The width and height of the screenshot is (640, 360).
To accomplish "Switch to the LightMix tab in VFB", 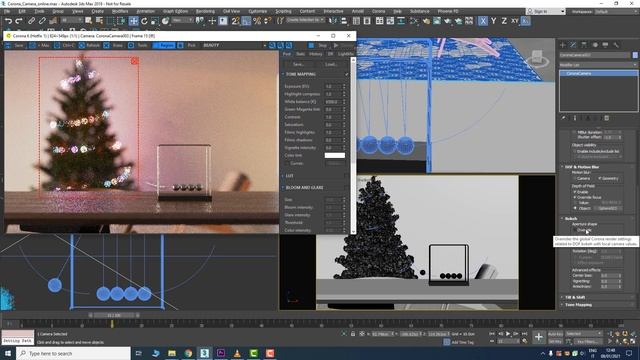I will coord(346,54).
